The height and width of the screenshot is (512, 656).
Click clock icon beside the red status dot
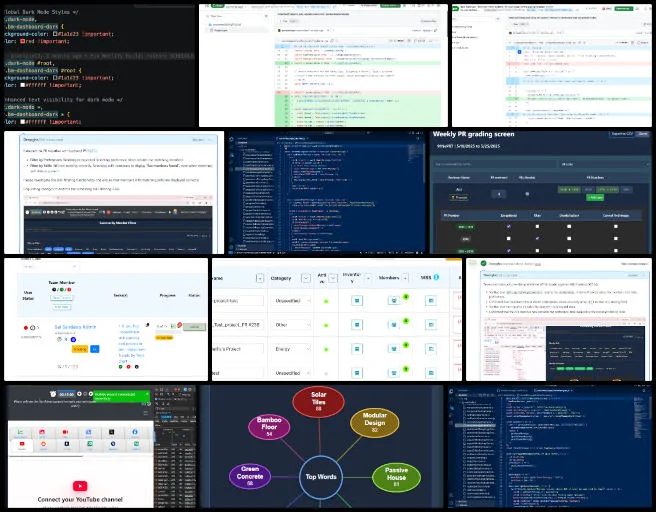click(33, 328)
